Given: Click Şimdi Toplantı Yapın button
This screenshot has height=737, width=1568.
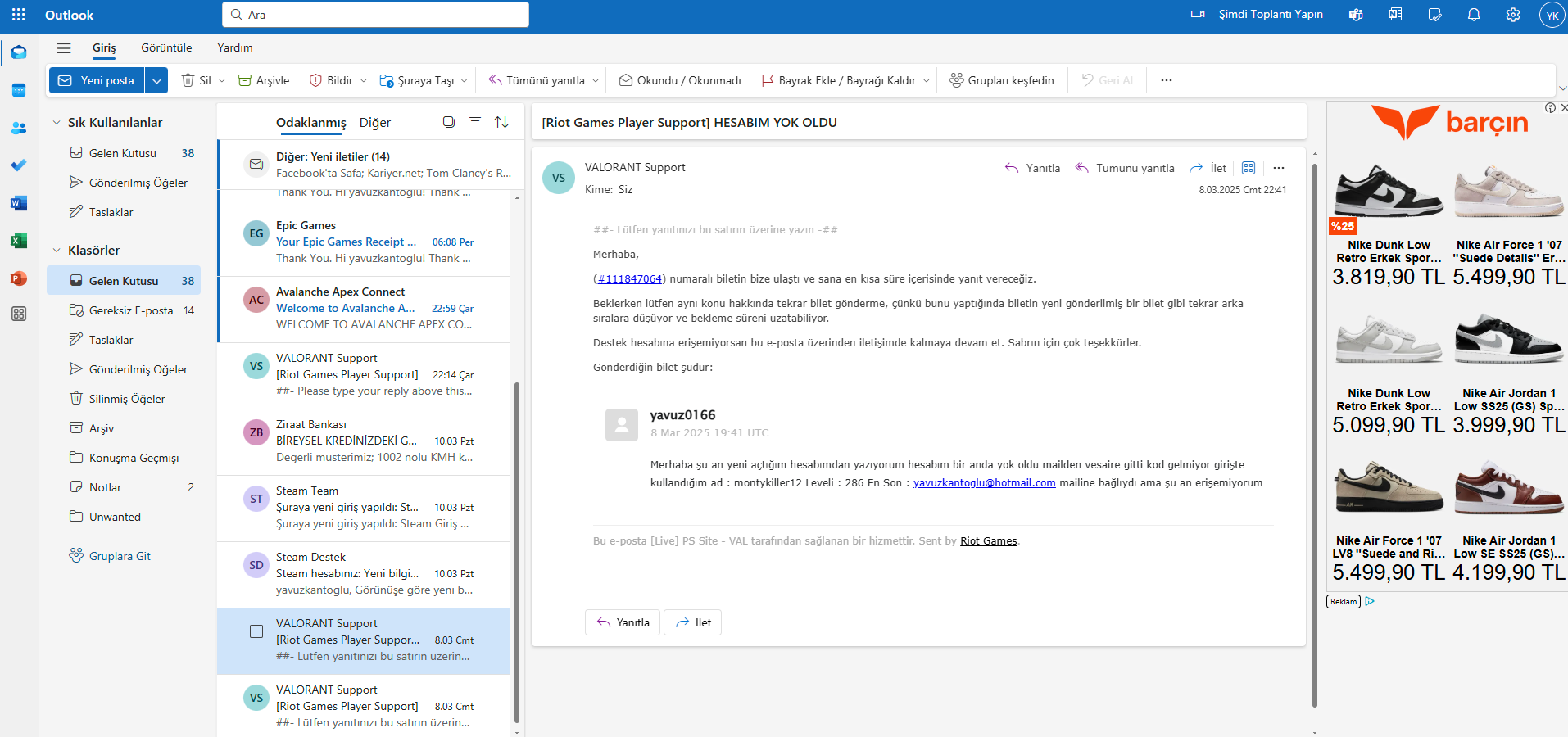Looking at the screenshot, I should coord(1257,15).
